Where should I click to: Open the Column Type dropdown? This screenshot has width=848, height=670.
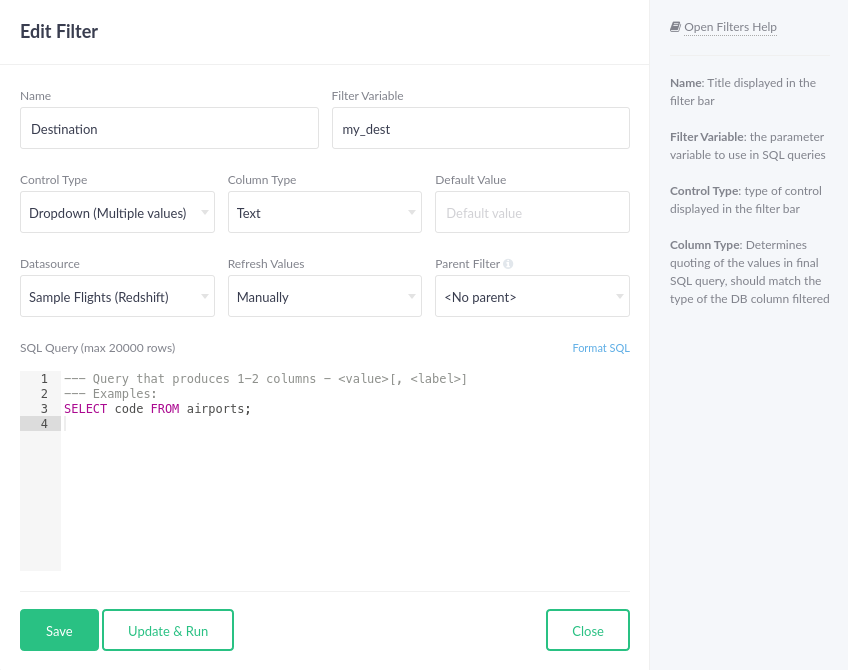point(324,212)
